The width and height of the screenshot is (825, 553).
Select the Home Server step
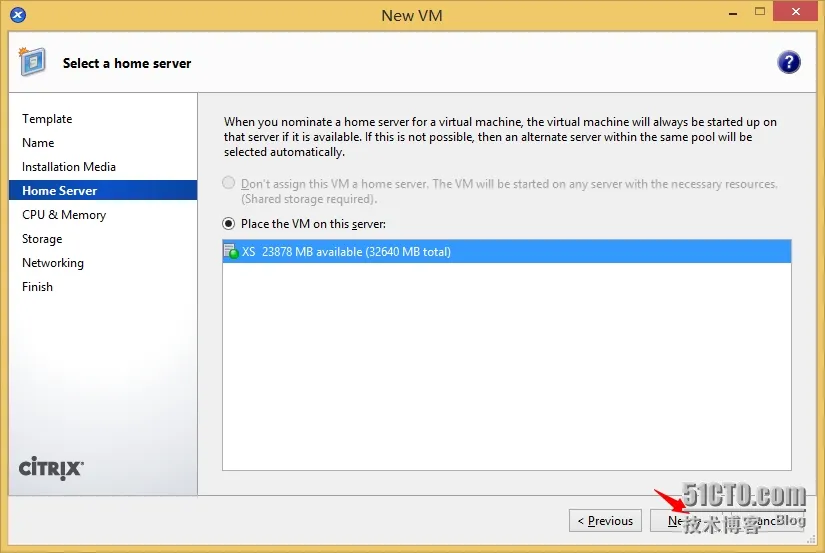103,190
